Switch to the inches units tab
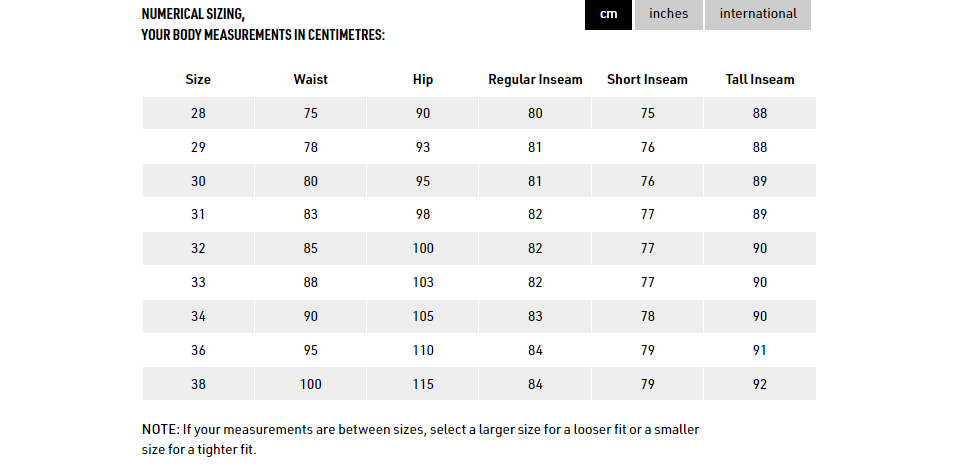Image resolution: width=957 pixels, height=468 pixels. click(668, 14)
